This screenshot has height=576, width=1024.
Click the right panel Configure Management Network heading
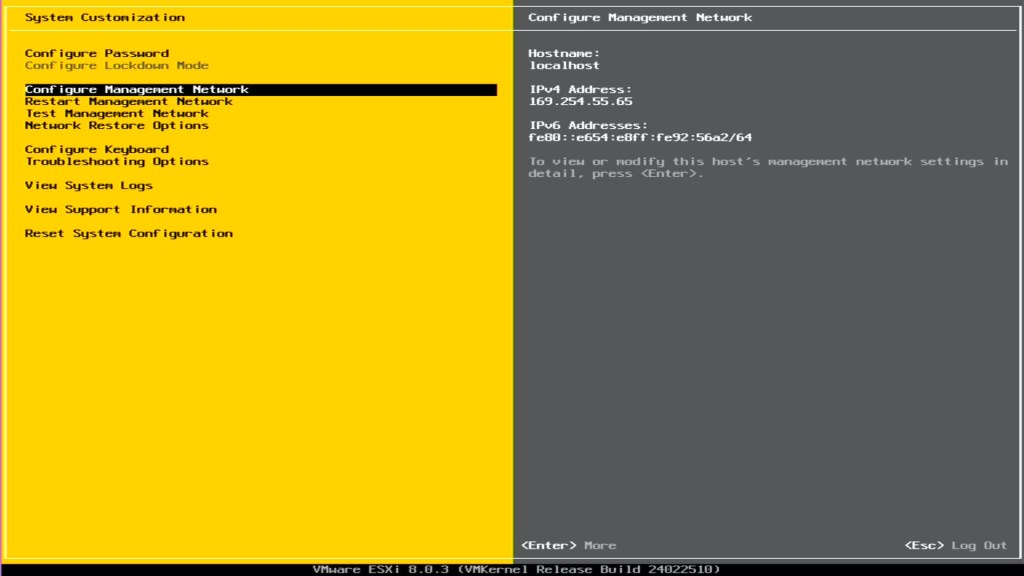pyautogui.click(x=640, y=18)
